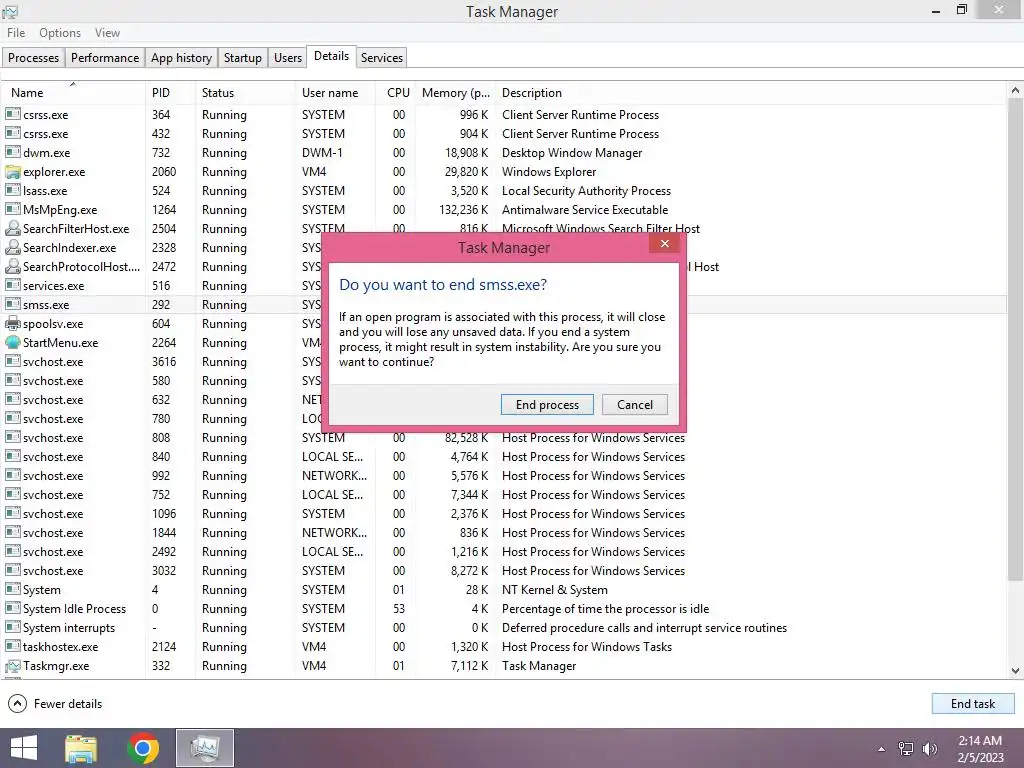Click the clock showing 2:14 AM
Screen dimensions: 1024x768
click(x=980, y=741)
